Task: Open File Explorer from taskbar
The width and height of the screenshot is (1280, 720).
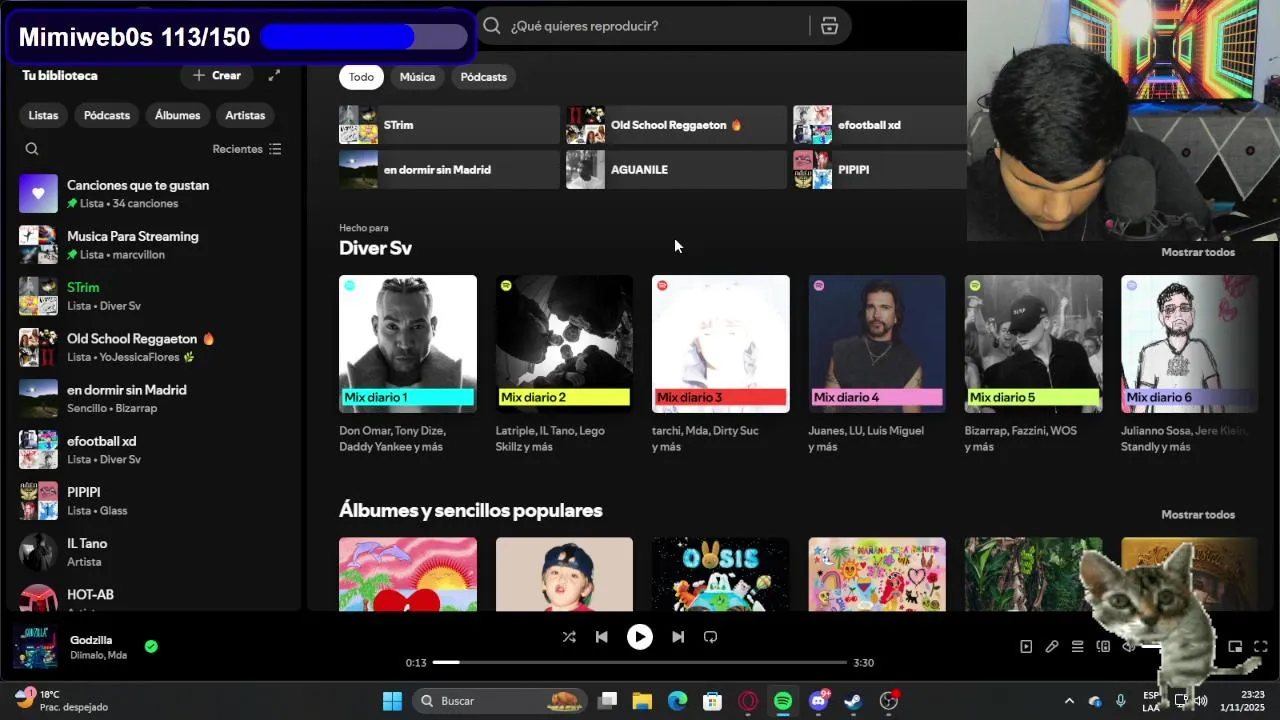Action: point(642,701)
